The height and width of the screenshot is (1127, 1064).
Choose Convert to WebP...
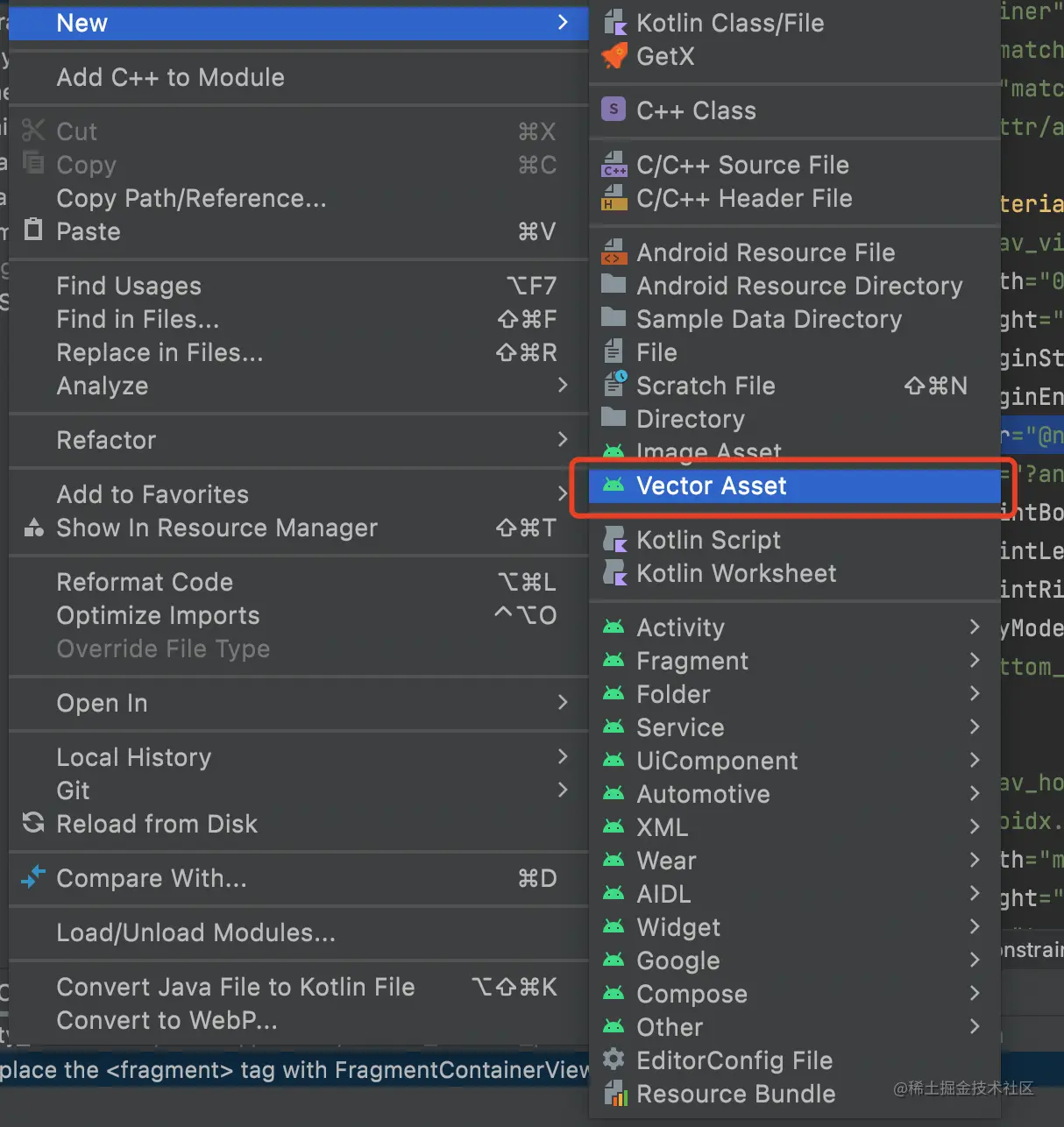pos(299,1020)
